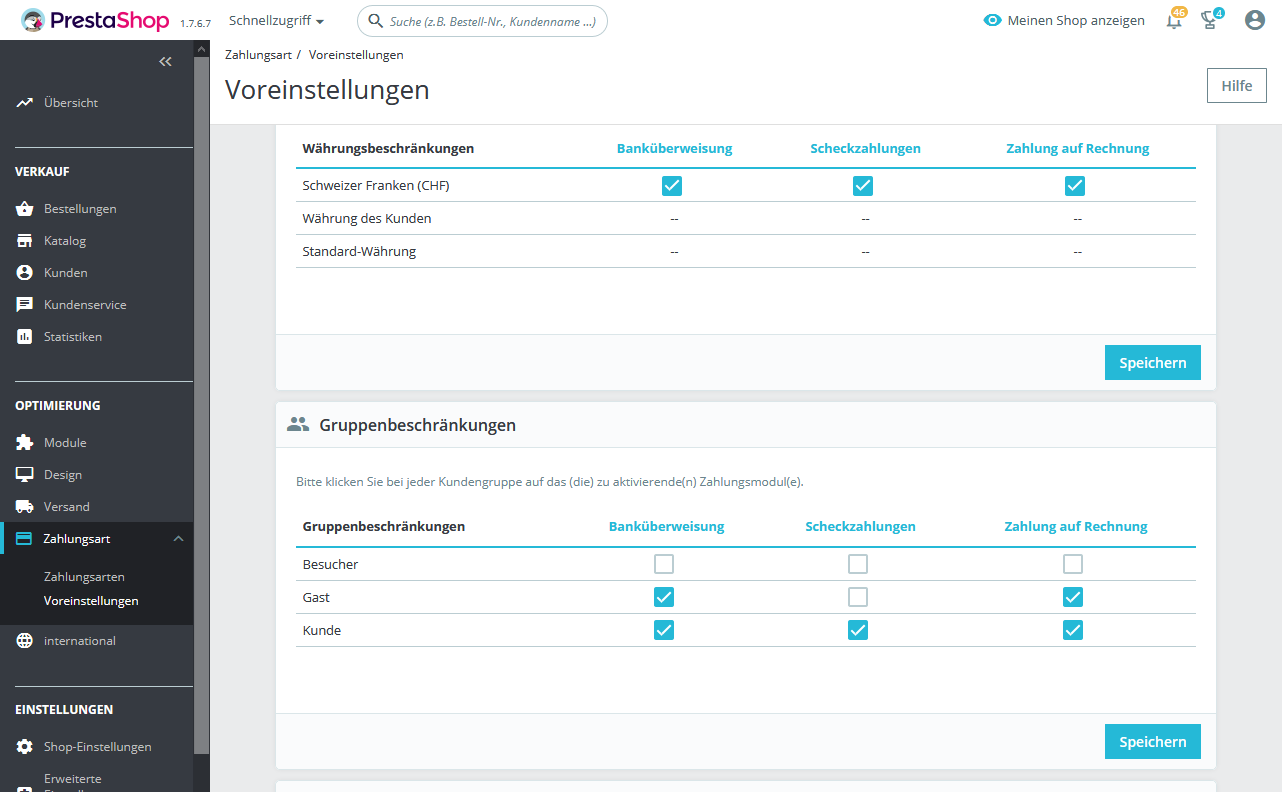
Task: Open the user profile avatar icon
Action: (x=1255, y=20)
